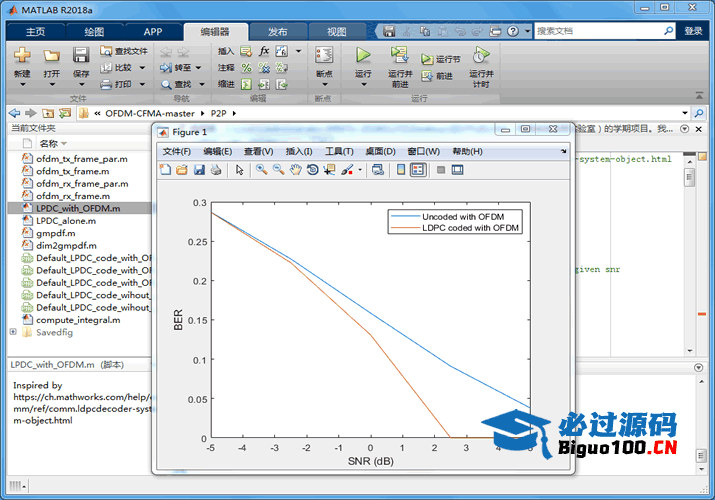Image resolution: width=715 pixels, height=500 pixels.
Task: Switch to the 视图 View ribbon tab
Action: [337, 31]
